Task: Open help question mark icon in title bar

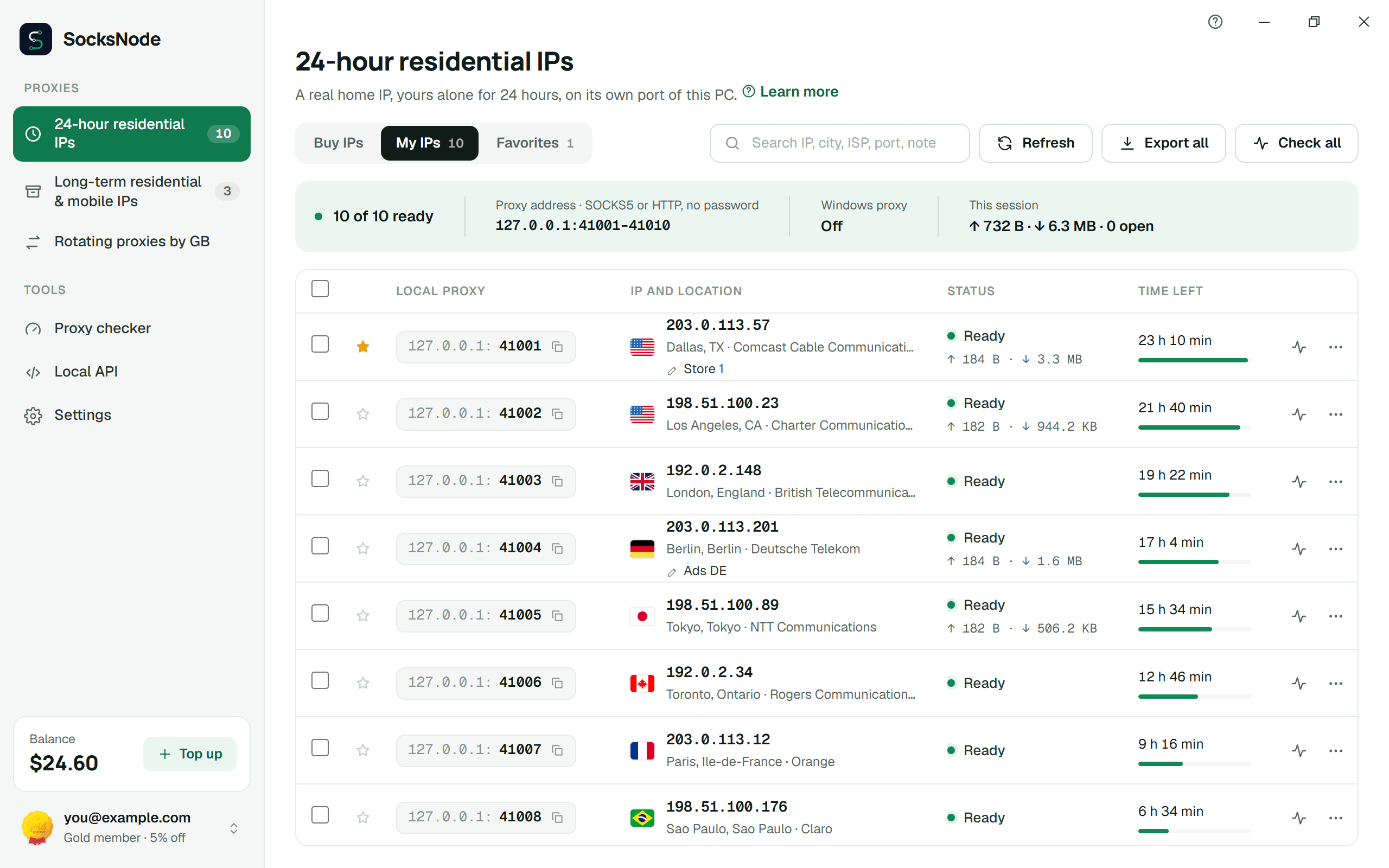Action: pos(1215,22)
